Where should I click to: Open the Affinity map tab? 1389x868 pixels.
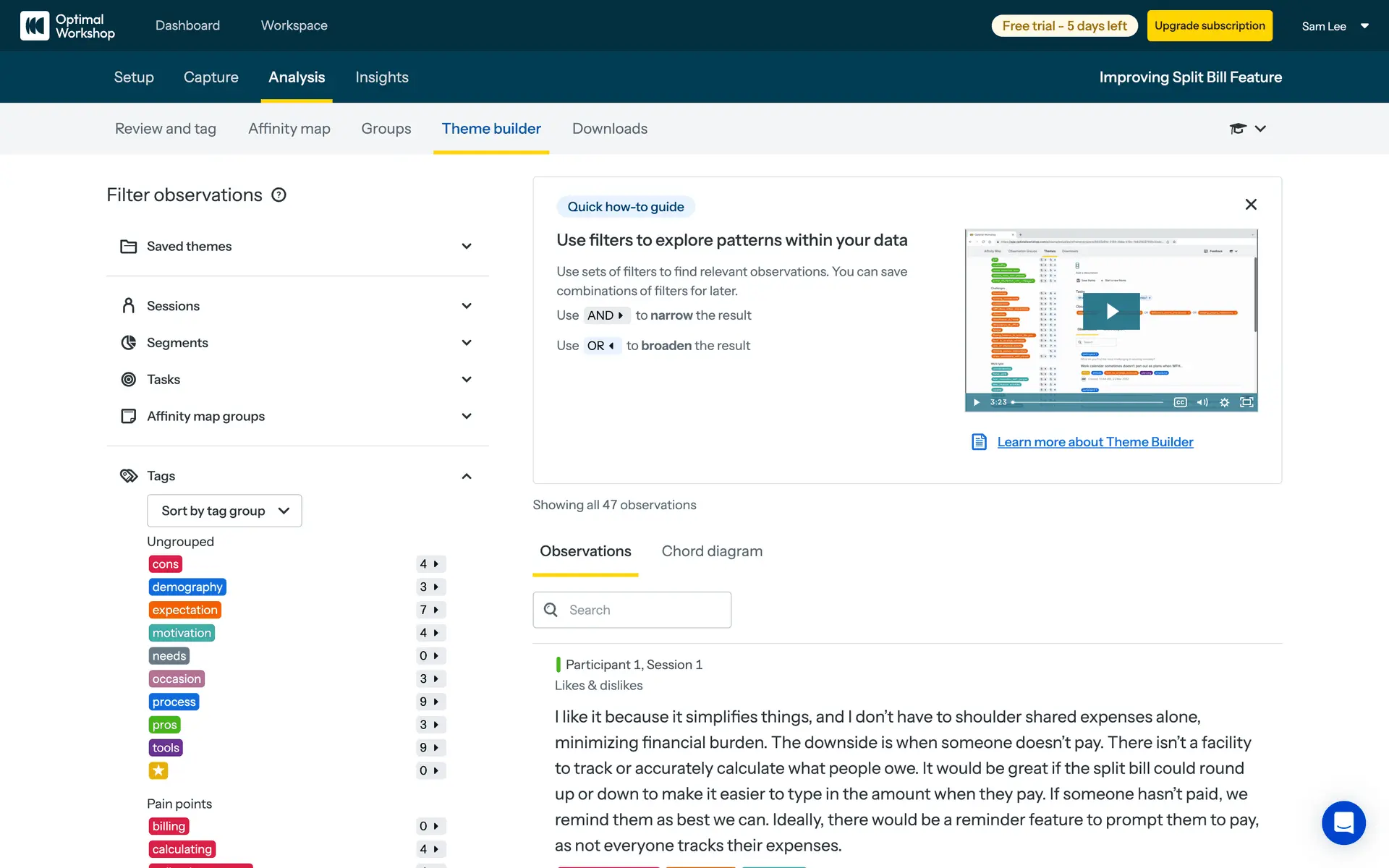point(289,129)
